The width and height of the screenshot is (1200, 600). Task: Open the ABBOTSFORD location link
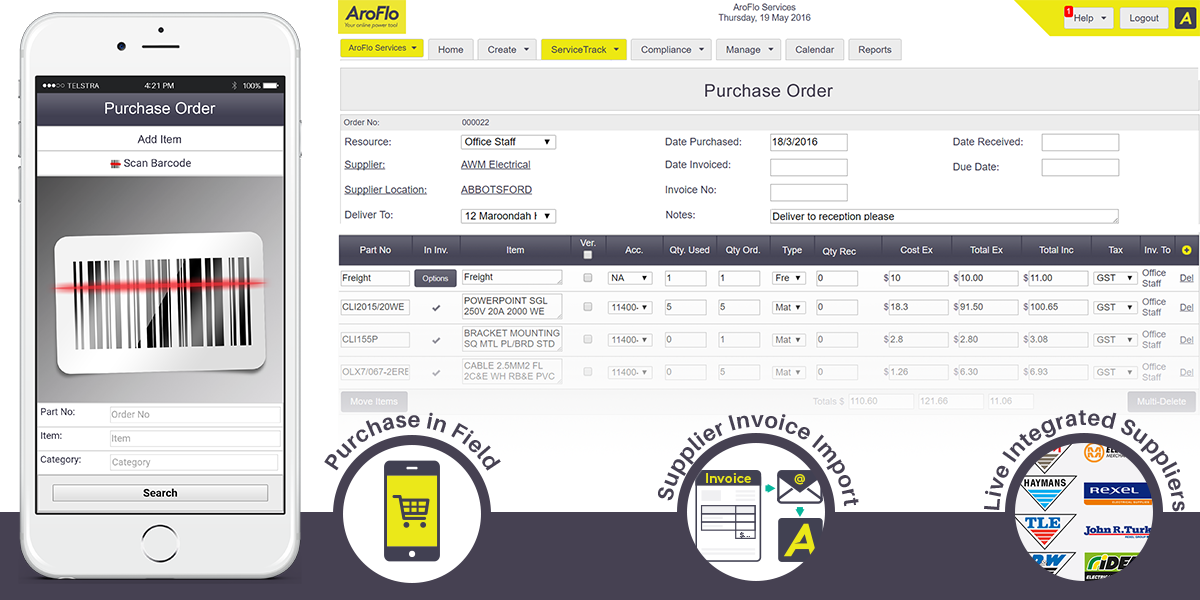tap(496, 189)
